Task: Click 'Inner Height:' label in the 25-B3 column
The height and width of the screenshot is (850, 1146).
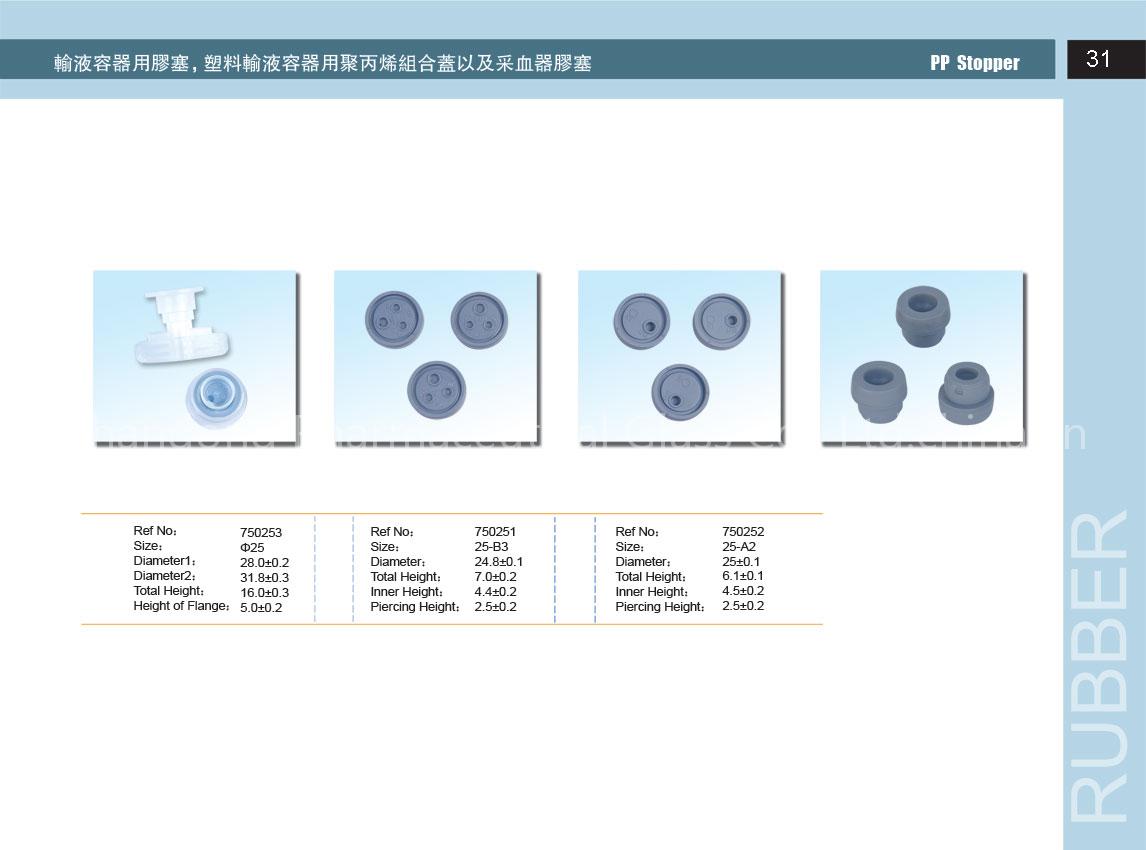Action: point(406,592)
